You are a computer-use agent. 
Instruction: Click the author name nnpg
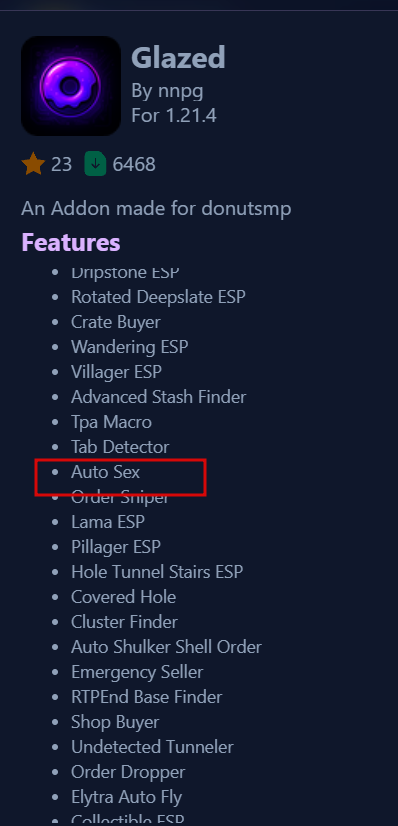pyautogui.click(x=181, y=91)
